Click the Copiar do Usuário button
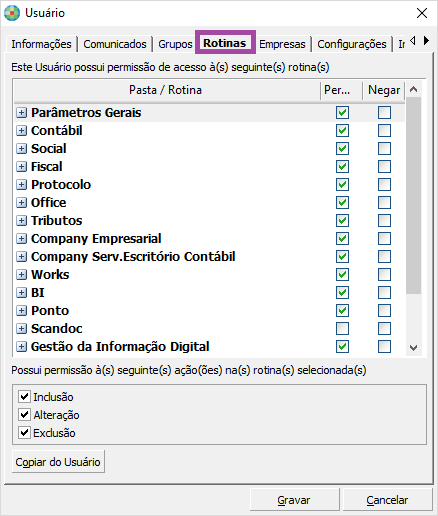438x516 pixels. (x=58, y=462)
